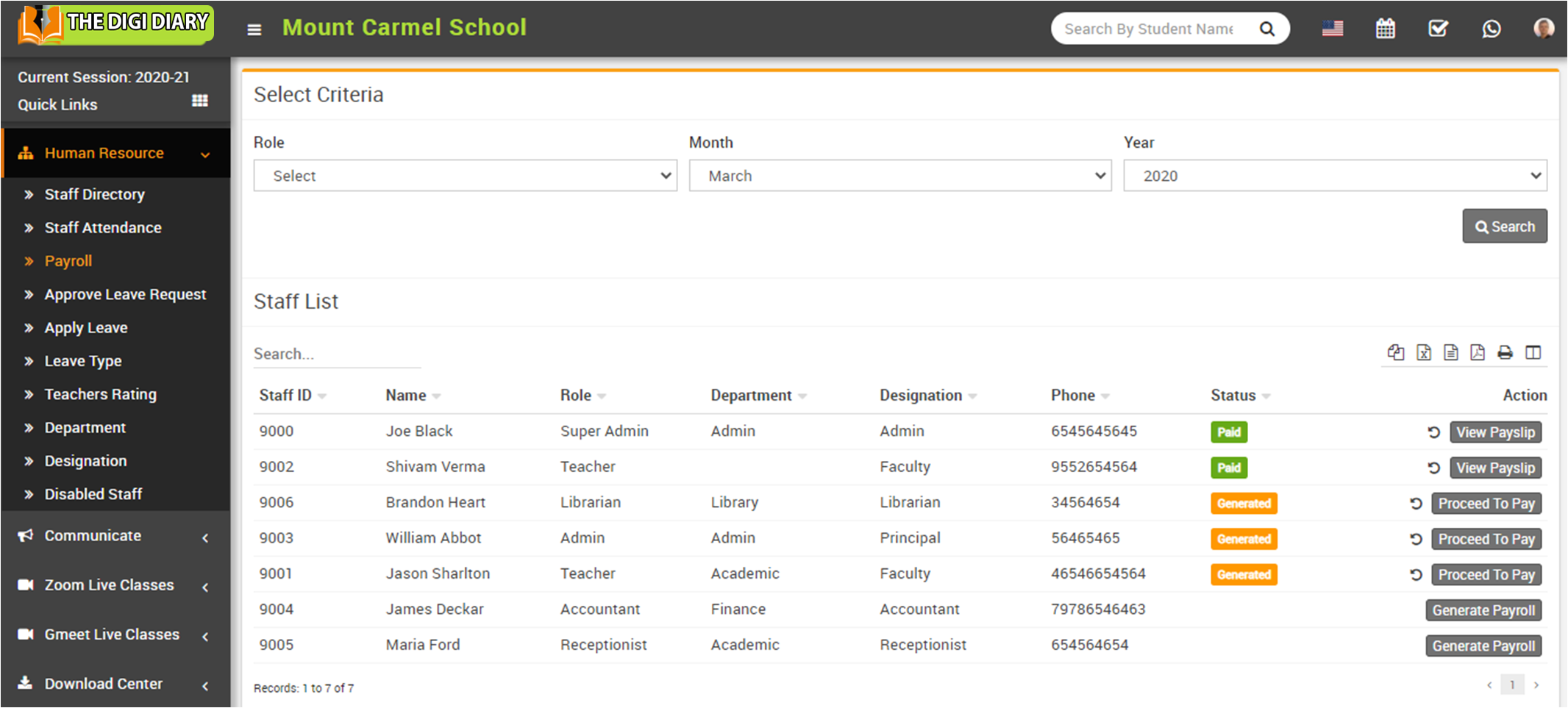Image resolution: width=1568 pixels, height=708 pixels.
Task: Generate Payroll for James Deckar
Action: pos(1483,610)
